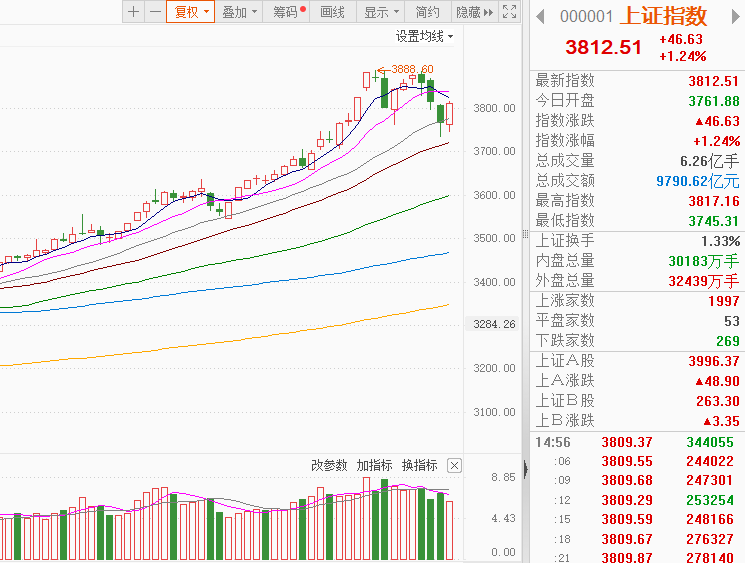This screenshot has width=745, height=563.
Task: Click the 上涨家数 value 1997
Action: pos(724,301)
